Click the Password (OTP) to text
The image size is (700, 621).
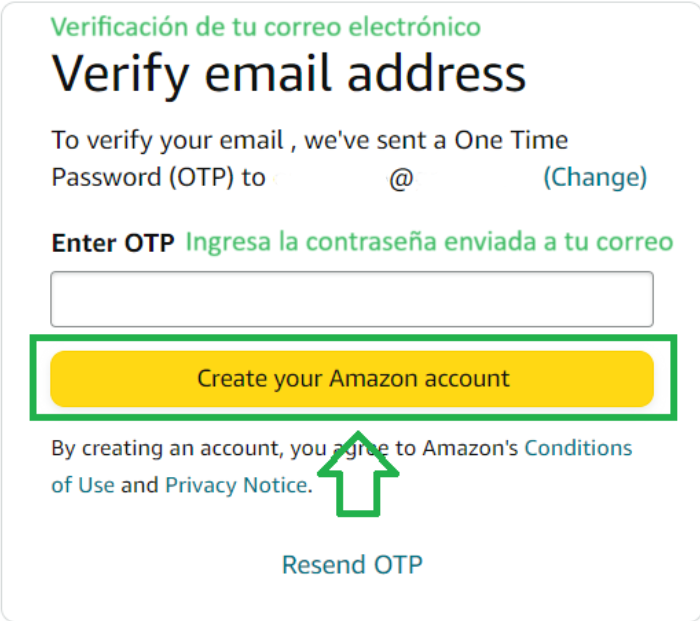click(x=158, y=178)
